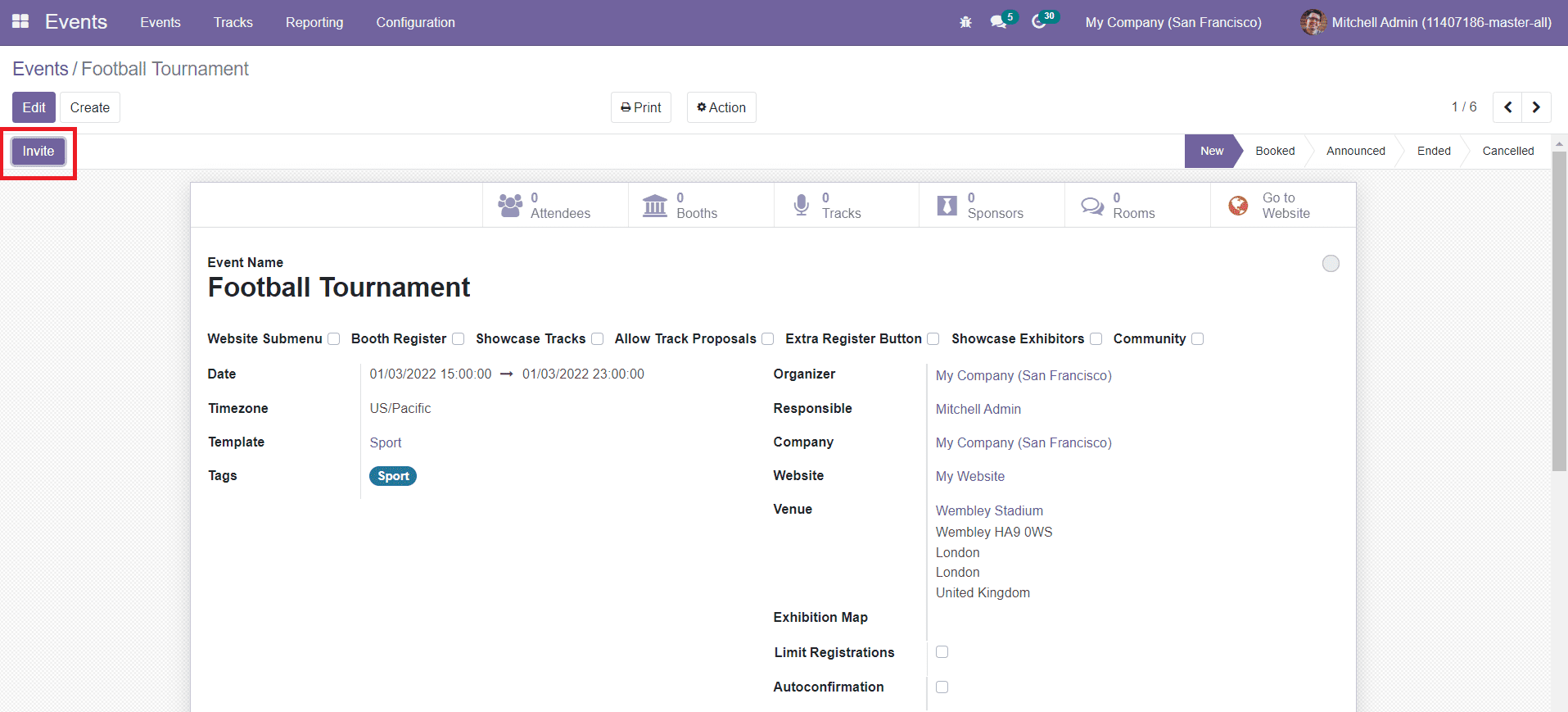Enable the Community checkbox
1568x712 pixels.
pyautogui.click(x=1198, y=339)
